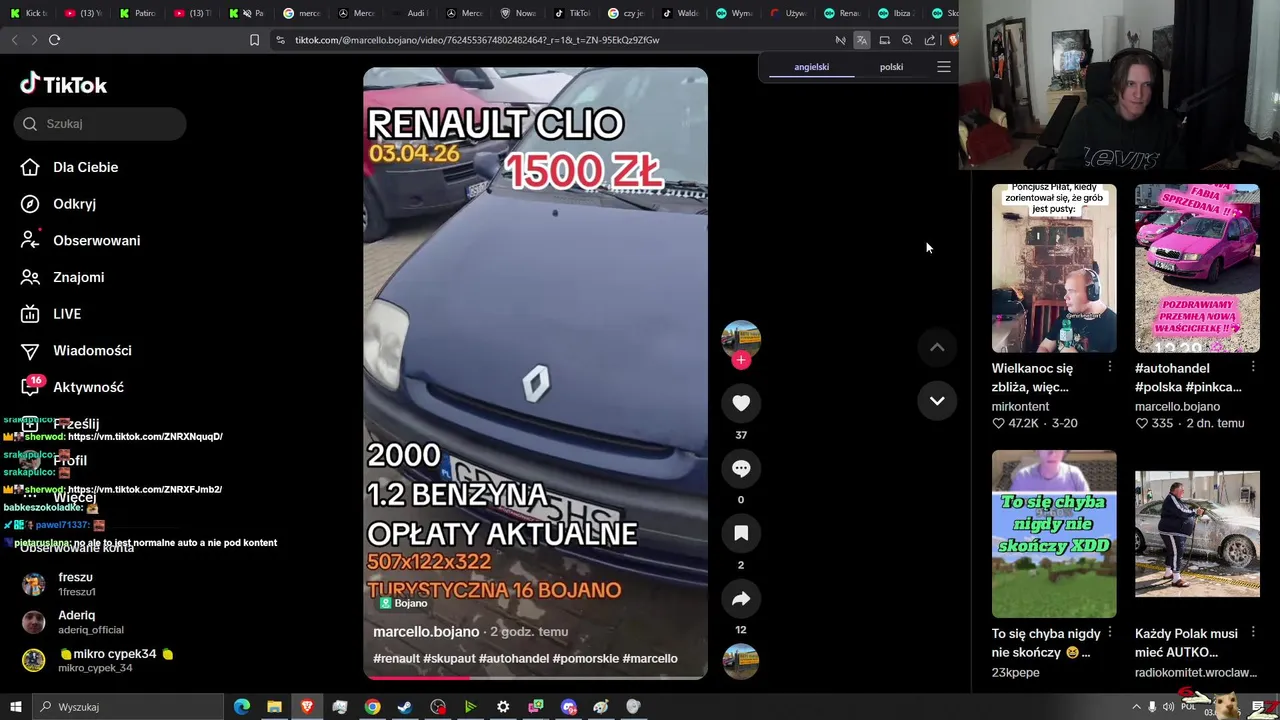Open the pink Fabia sprzedana video thumbnail
The image size is (1280, 720).
click(1197, 268)
